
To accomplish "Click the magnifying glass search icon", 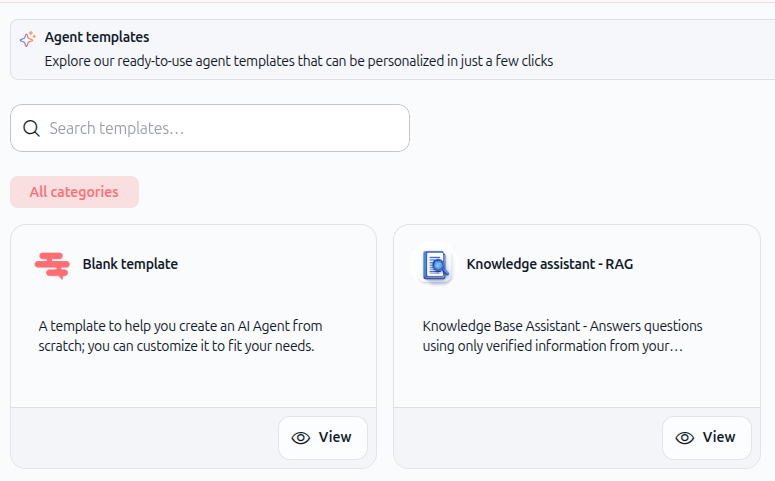I will [x=32, y=129].
